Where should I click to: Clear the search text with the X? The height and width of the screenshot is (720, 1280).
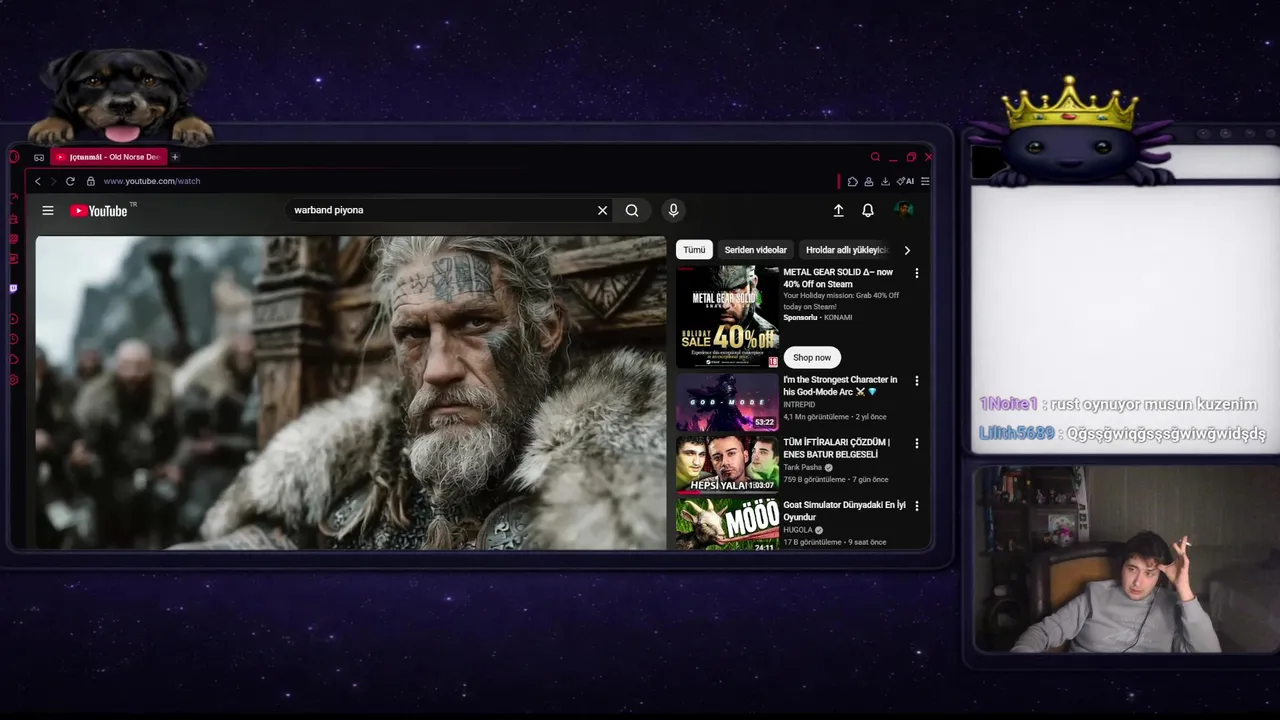point(602,210)
